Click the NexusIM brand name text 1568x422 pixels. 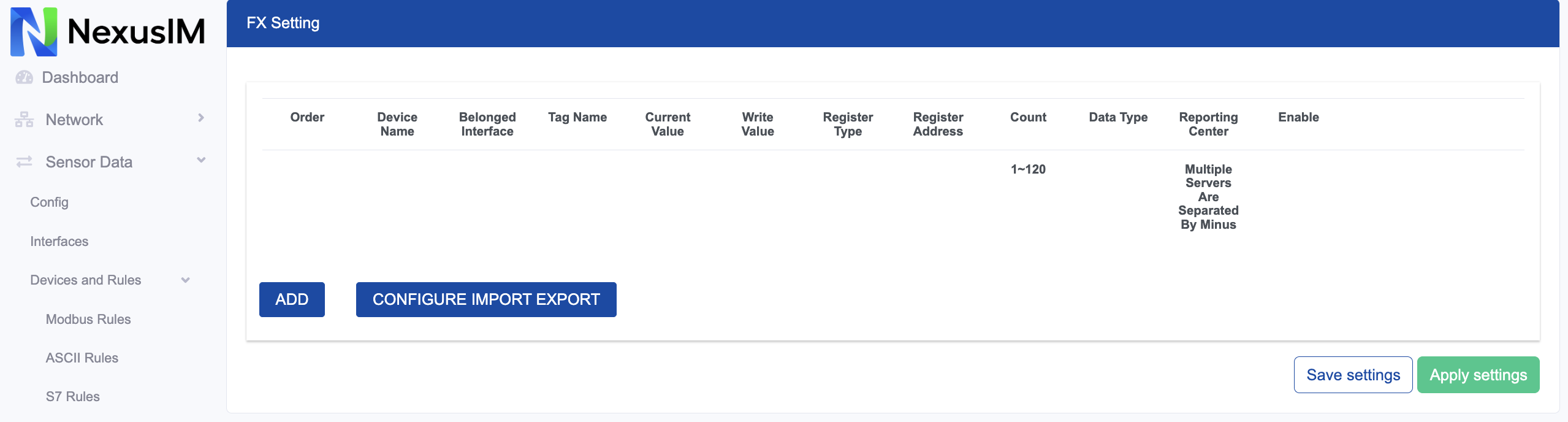[136, 31]
